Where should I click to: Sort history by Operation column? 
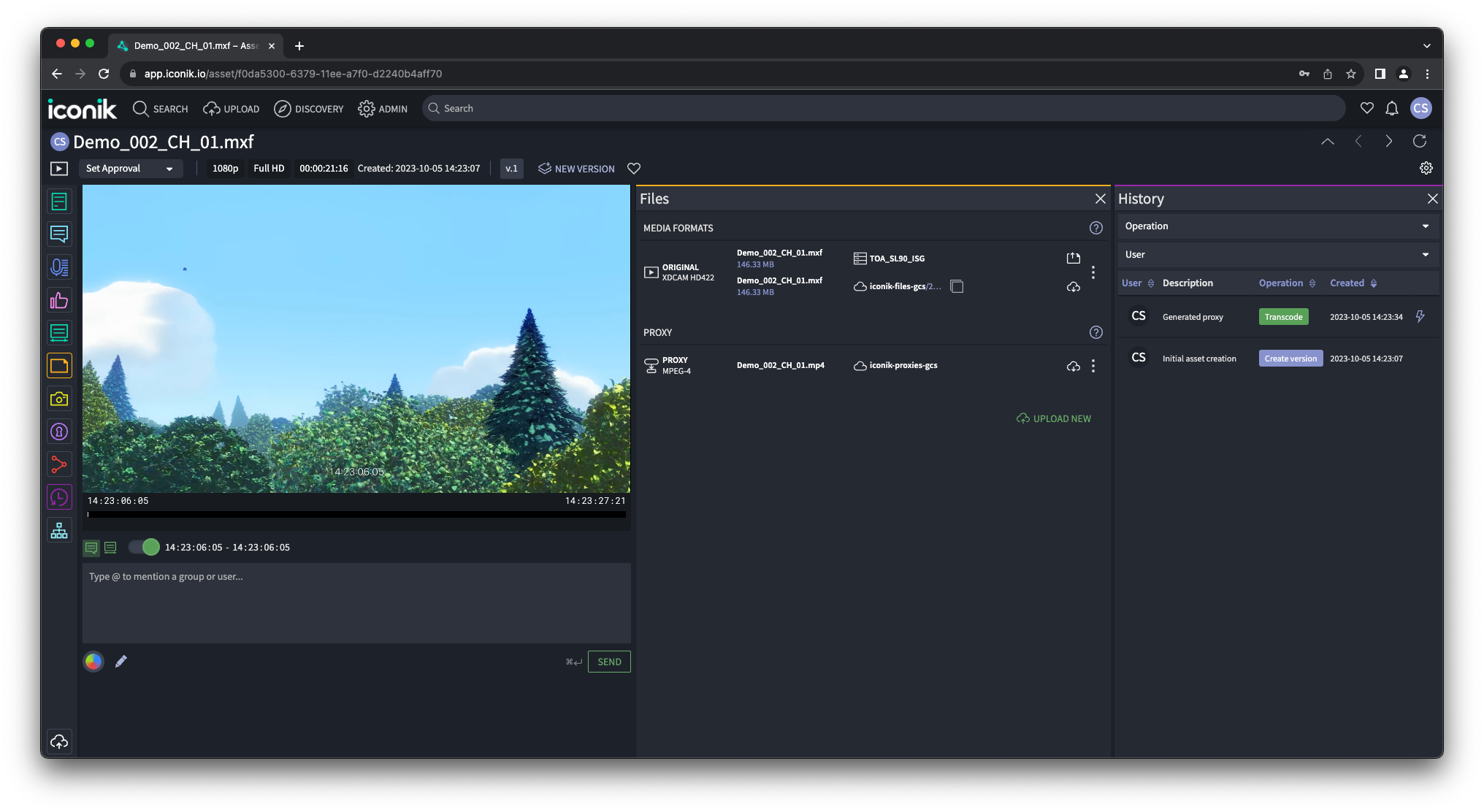click(1287, 283)
